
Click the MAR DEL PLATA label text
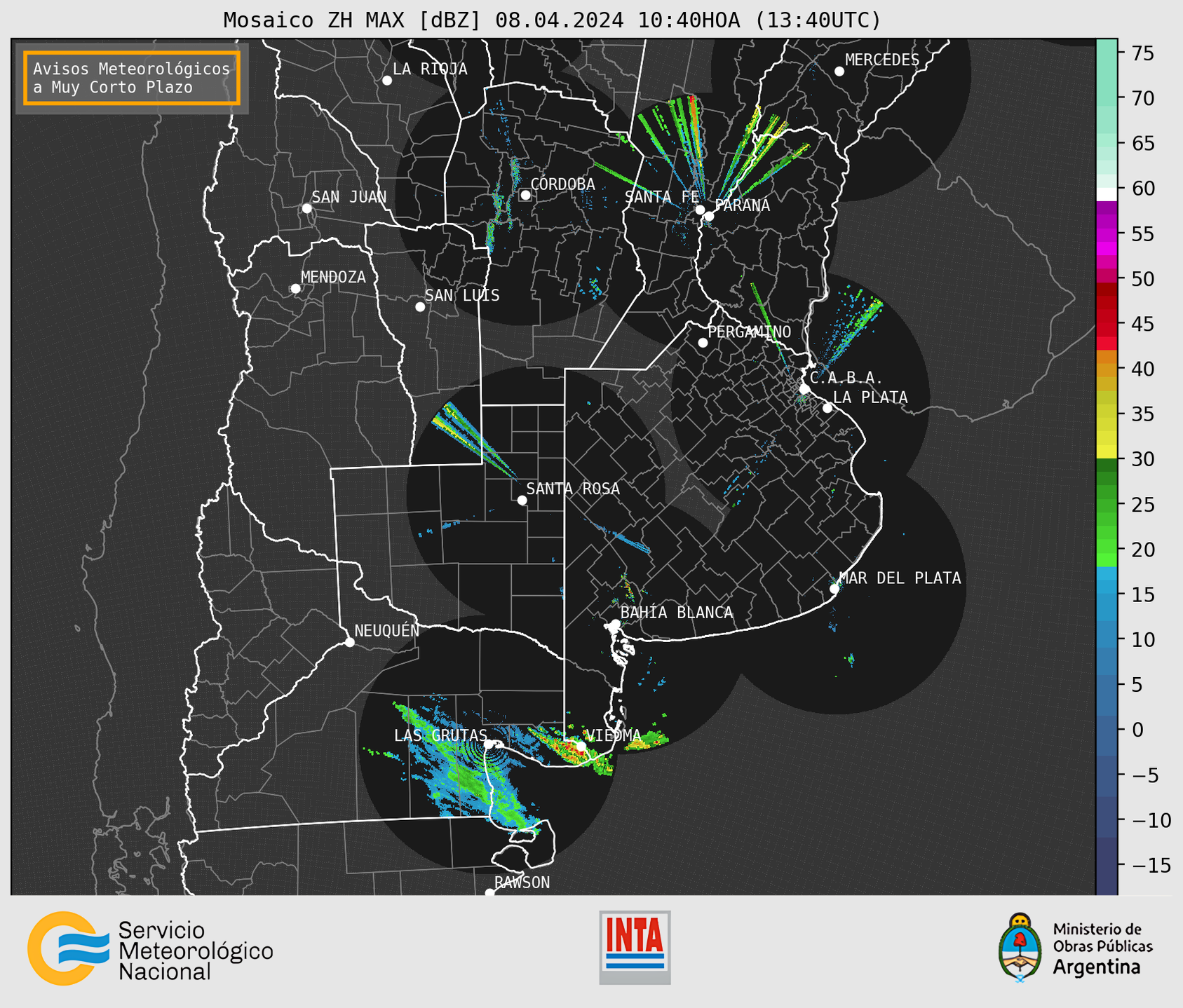(x=900, y=578)
